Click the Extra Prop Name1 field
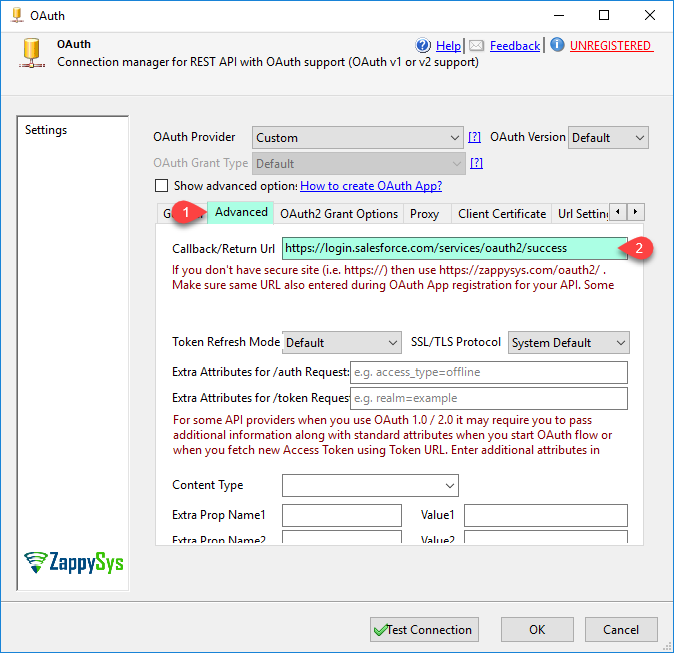 (342, 515)
